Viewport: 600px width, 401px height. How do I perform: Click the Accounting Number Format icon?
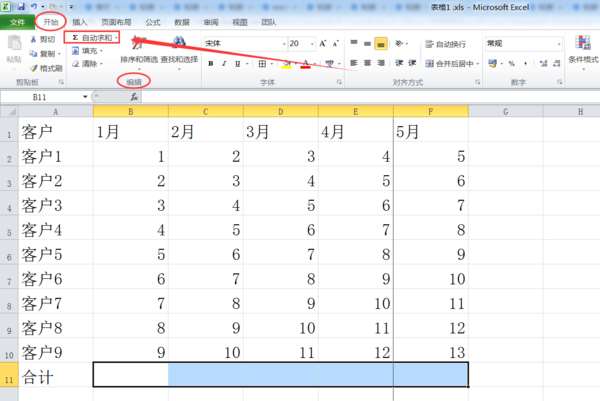(493, 63)
